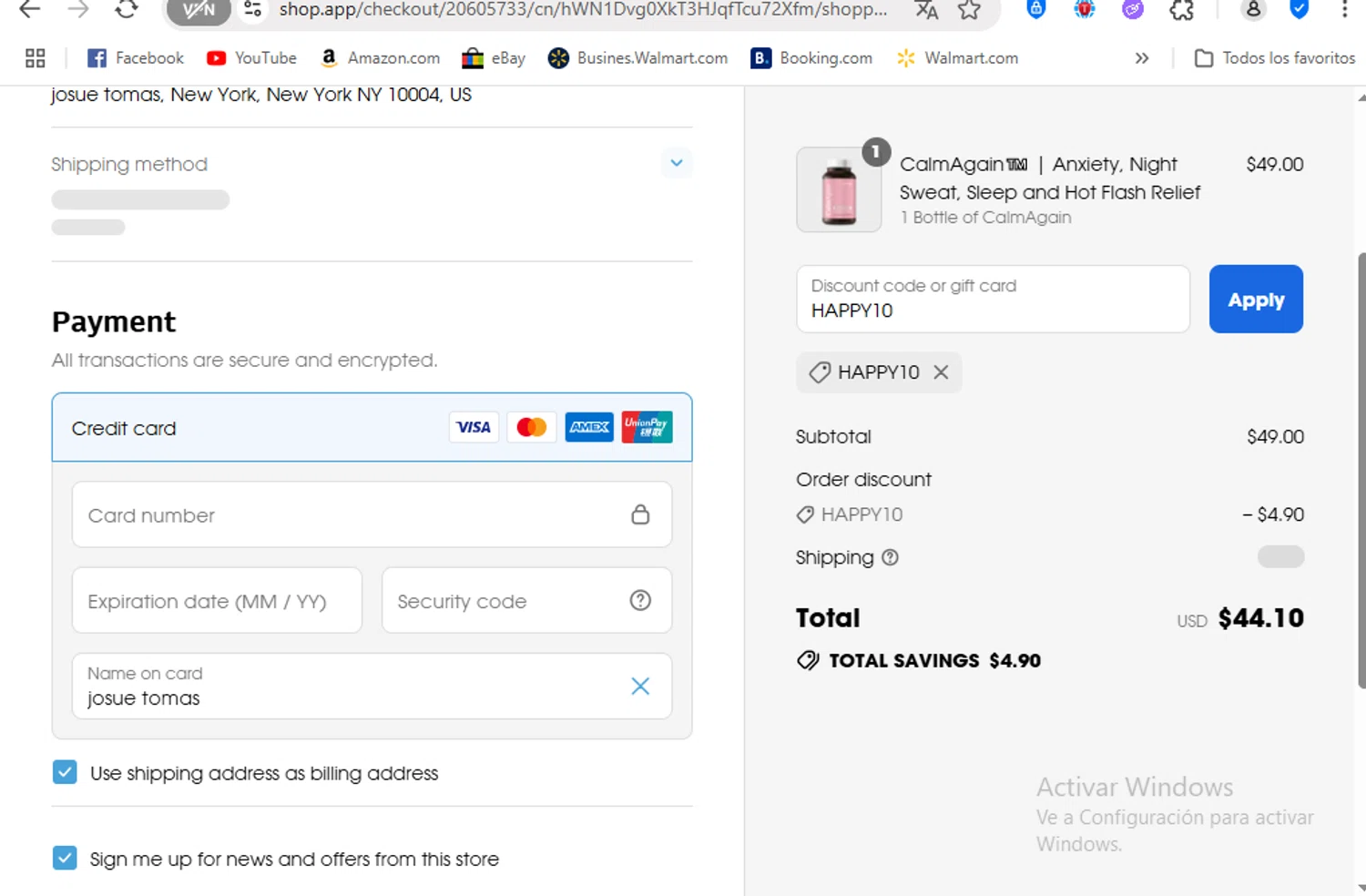Remove the HAPPY10 discount tag
This screenshot has width=1366, height=896.
pos(941,372)
